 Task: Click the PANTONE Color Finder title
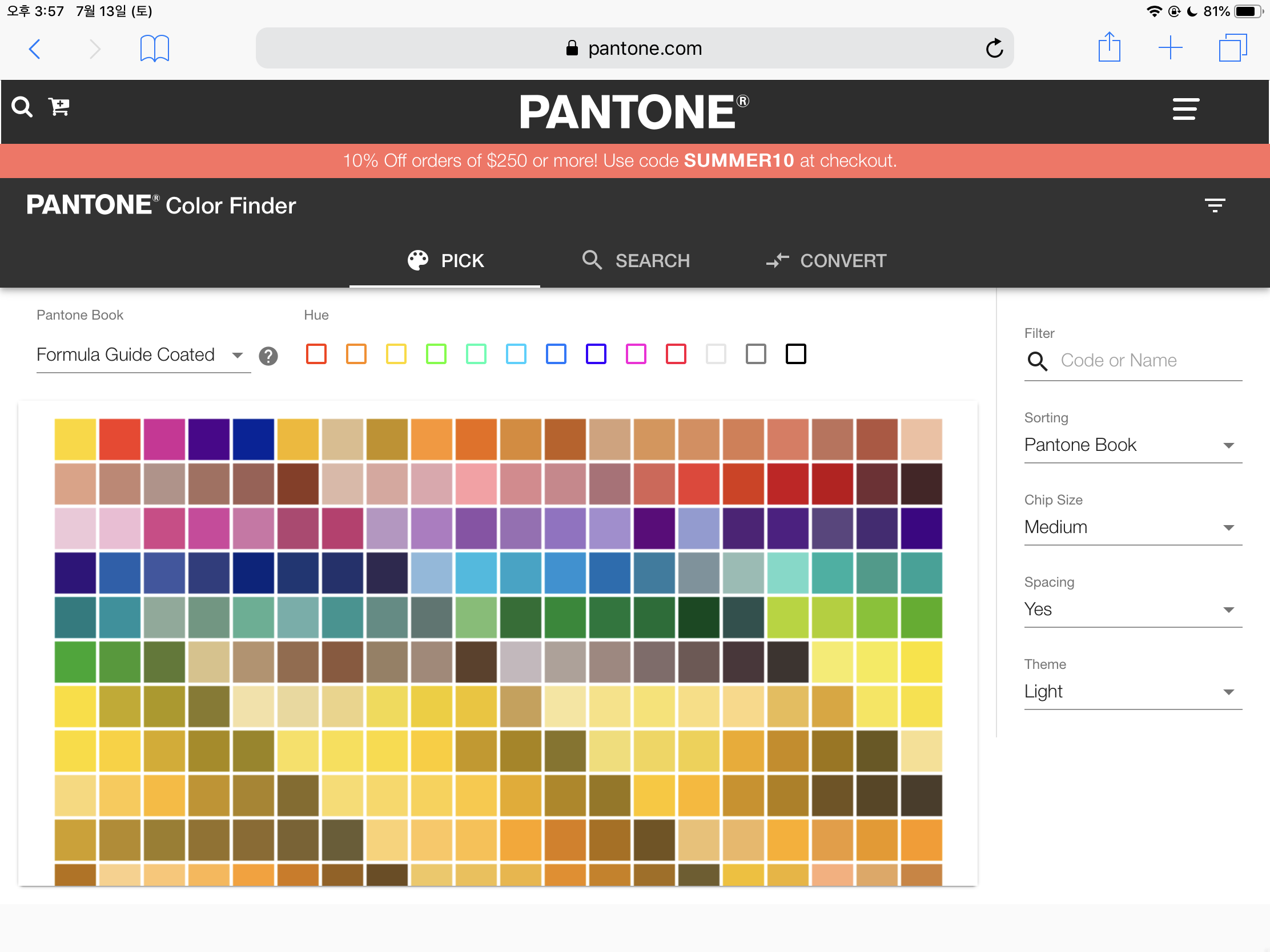(x=161, y=205)
